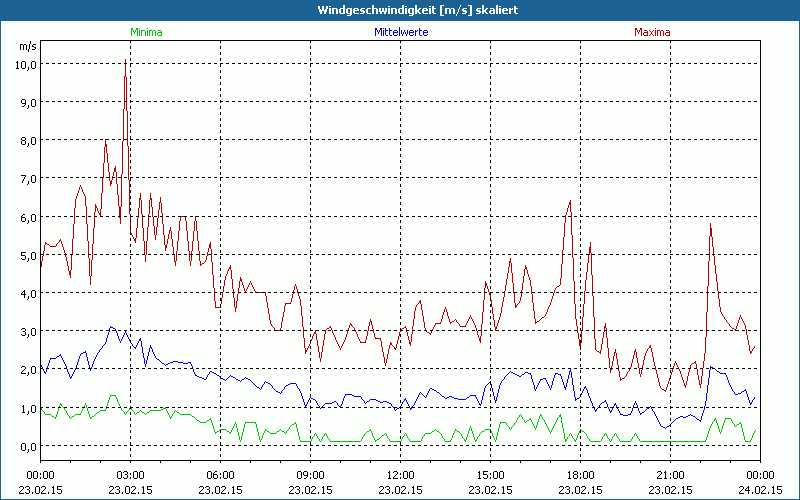Click the 18:00 time axis marker
800x500 pixels.
[x=580, y=474]
